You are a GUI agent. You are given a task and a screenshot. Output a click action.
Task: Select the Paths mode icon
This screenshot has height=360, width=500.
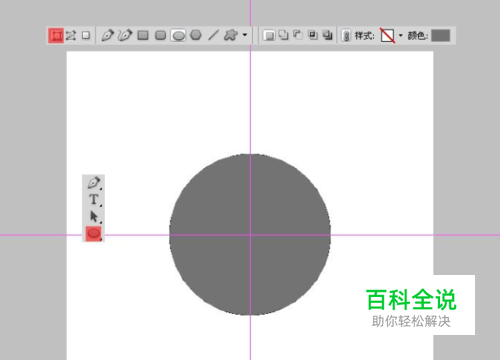point(71,35)
